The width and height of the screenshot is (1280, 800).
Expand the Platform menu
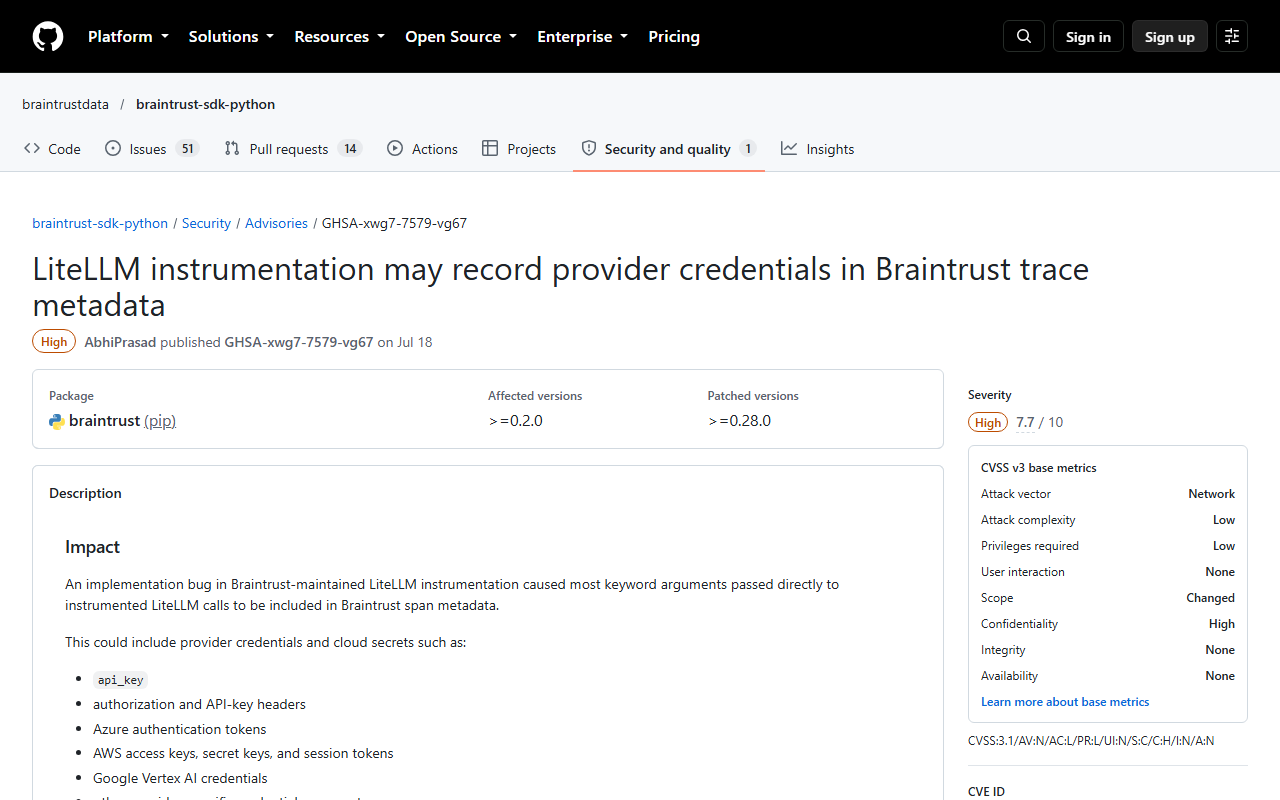click(x=128, y=36)
